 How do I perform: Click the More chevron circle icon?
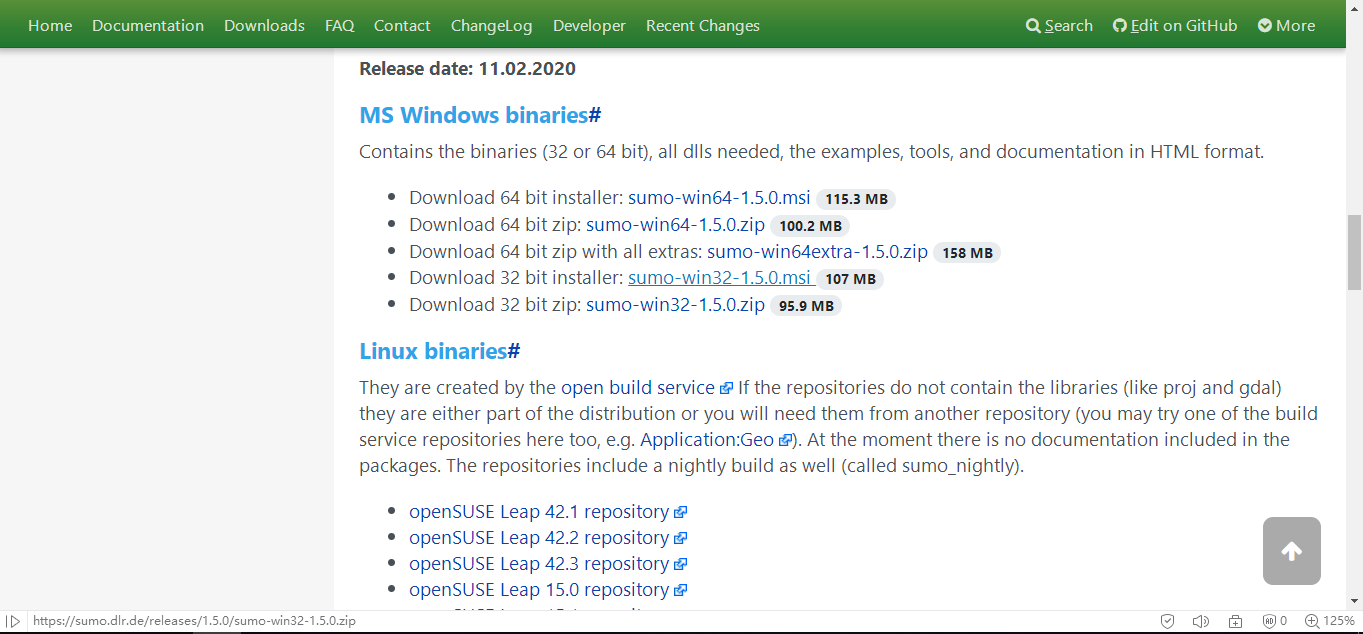click(1265, 26)
